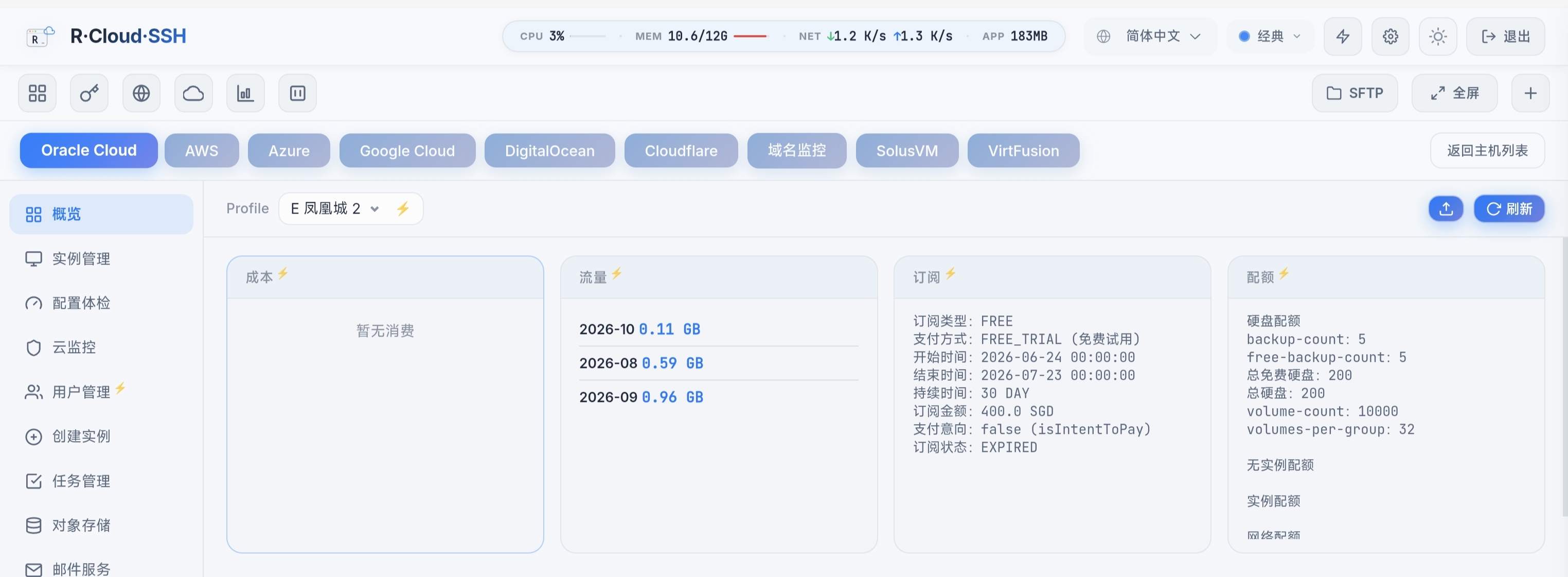Viewport: 1568px width, 577px height.
Task: Select 概览 in the sidebar
Action: (101, 215)
